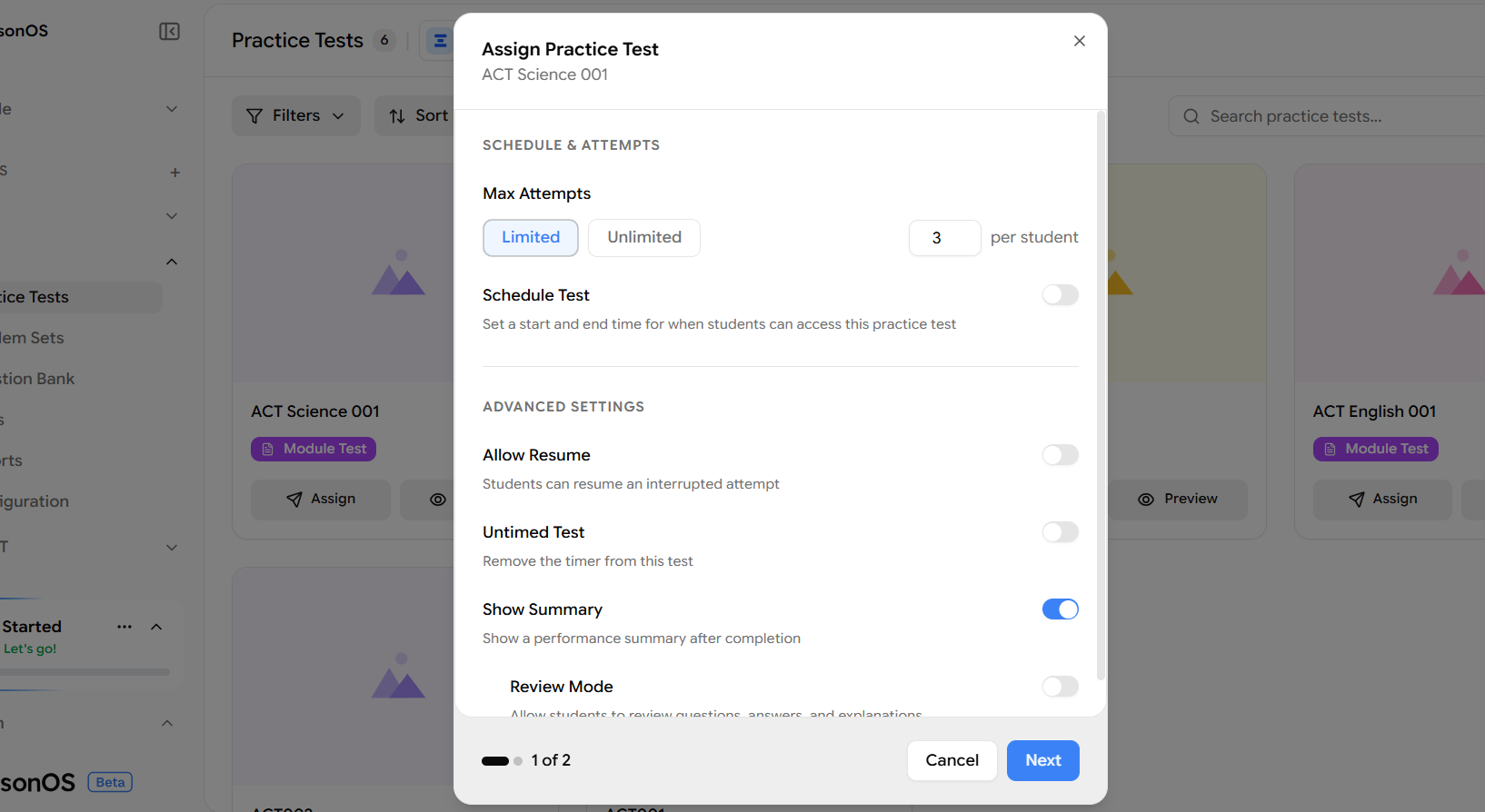This screenshot has height=812, width=1485.
Task: Enable the Schedule Test toggle
Action: click(1060, 295)
